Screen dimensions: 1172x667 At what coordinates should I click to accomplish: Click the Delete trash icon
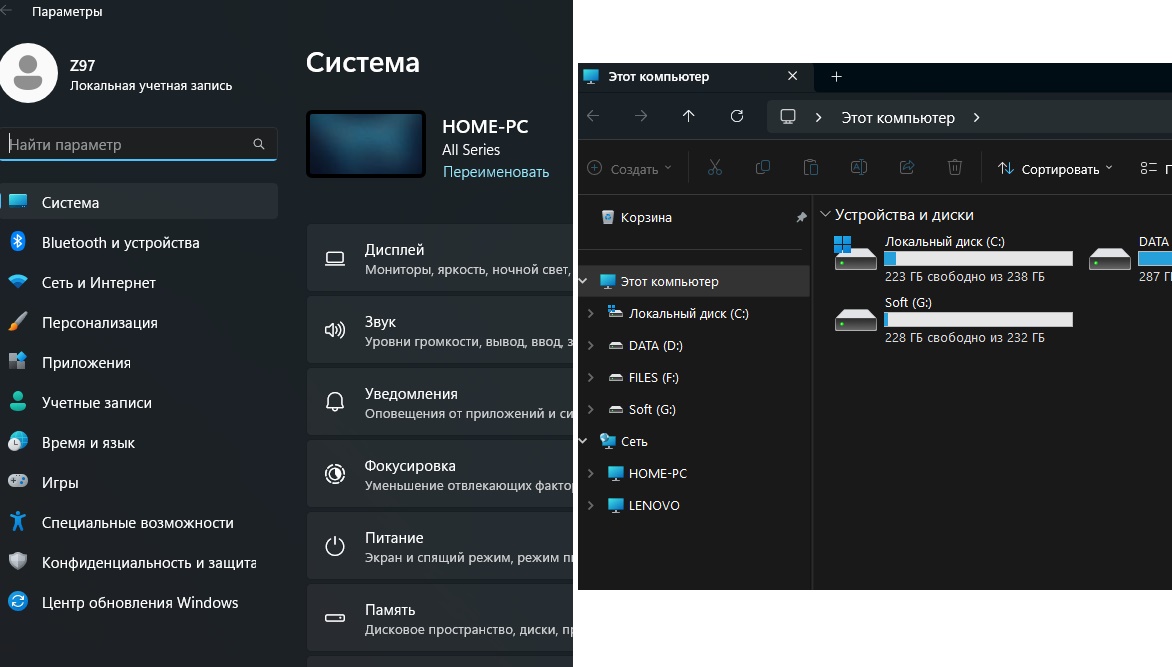point(954,168)
